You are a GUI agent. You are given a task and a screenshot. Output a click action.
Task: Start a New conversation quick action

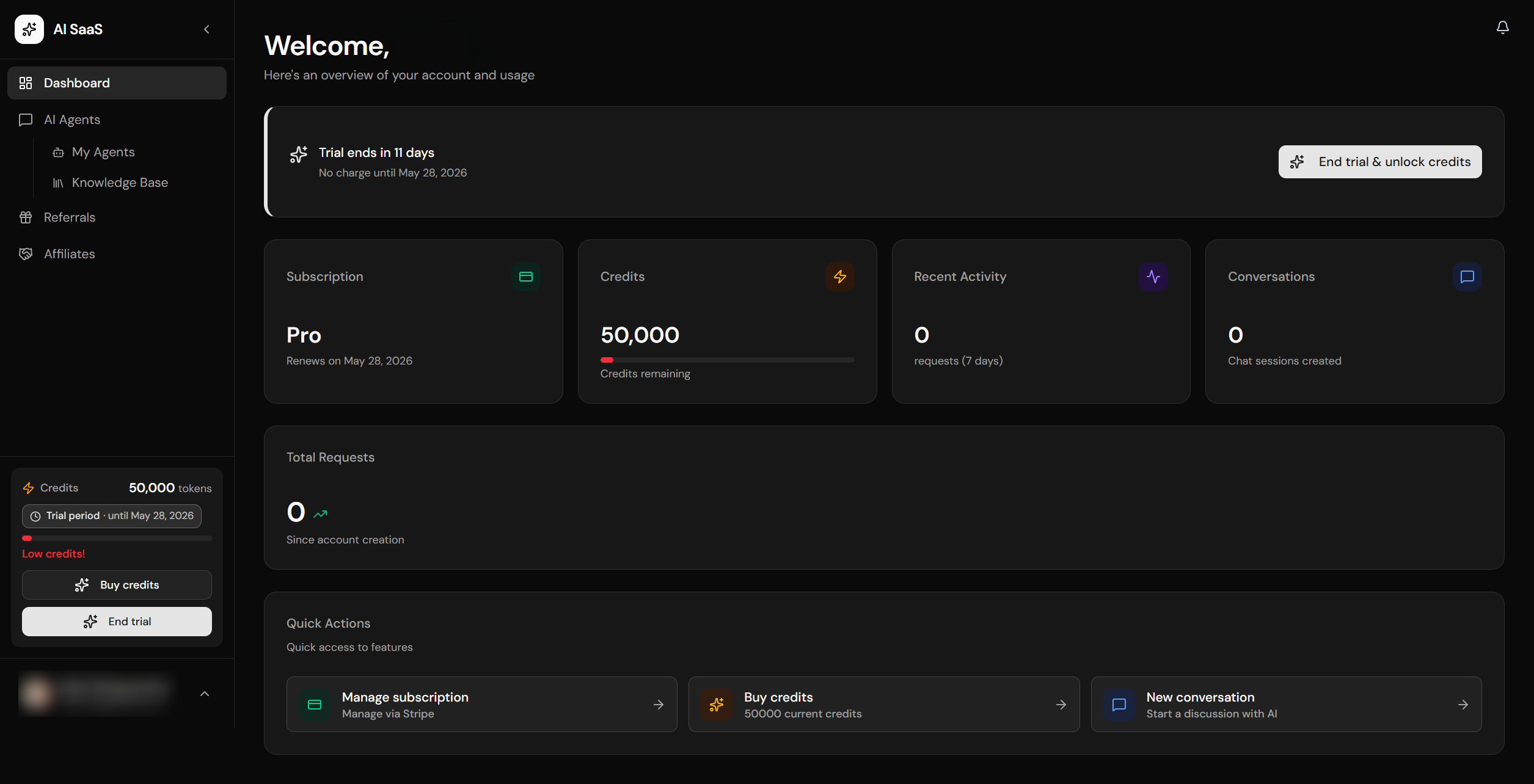point(1286,705)
